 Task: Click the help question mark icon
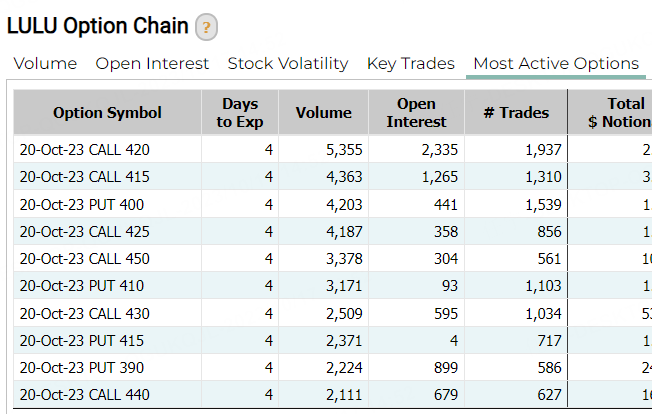tap(206, 28)
